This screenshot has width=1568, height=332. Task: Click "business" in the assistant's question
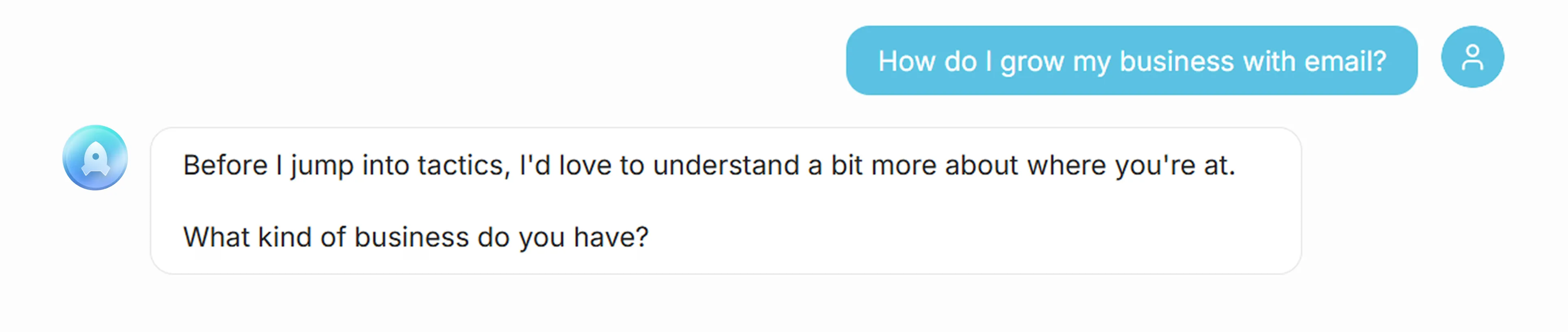[x=411, y=237]
